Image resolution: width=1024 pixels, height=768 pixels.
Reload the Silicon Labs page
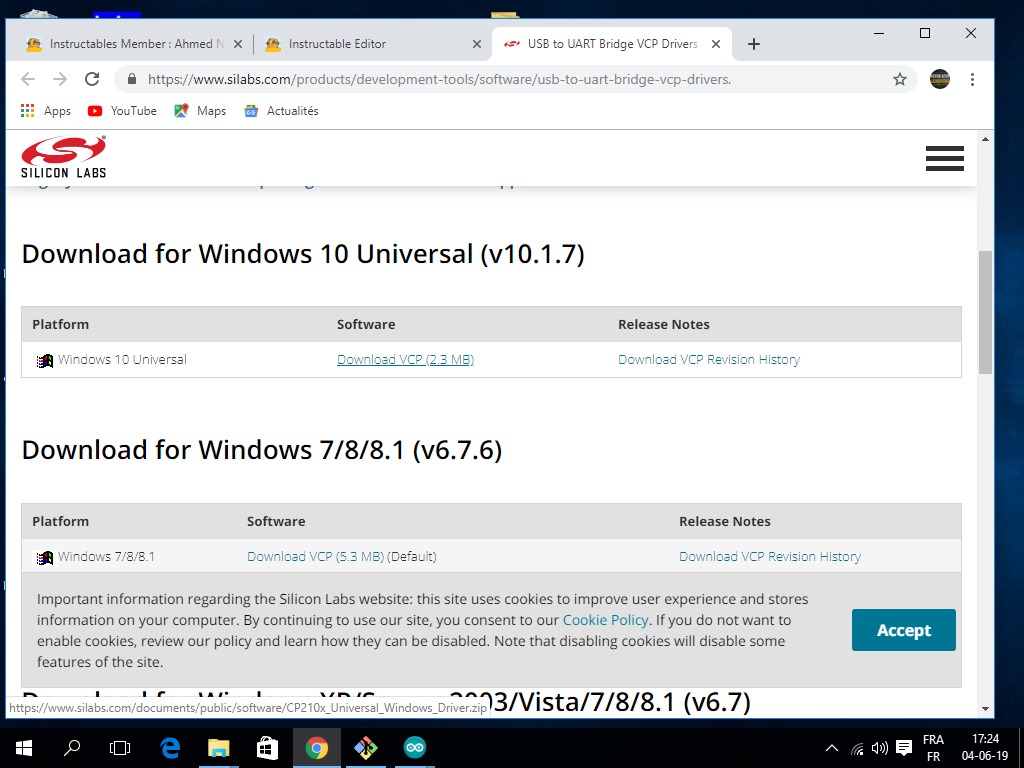92,79
